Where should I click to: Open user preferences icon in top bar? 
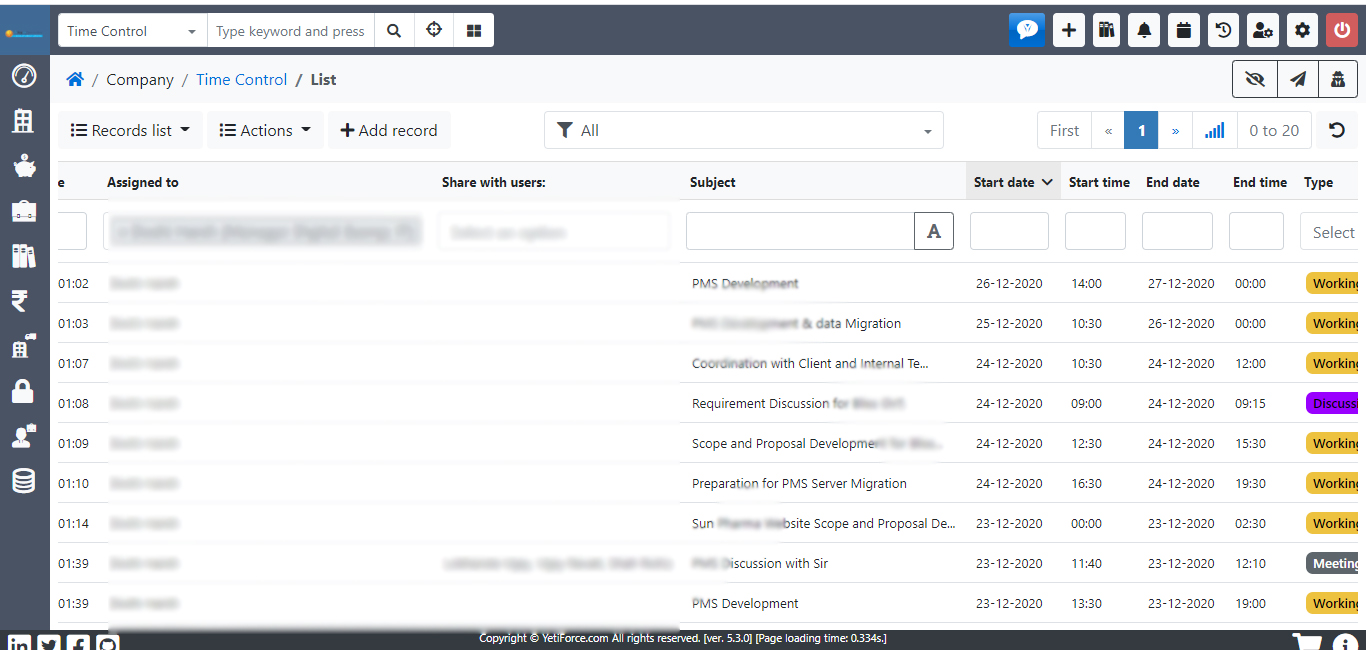click(x=1262, y=30)
